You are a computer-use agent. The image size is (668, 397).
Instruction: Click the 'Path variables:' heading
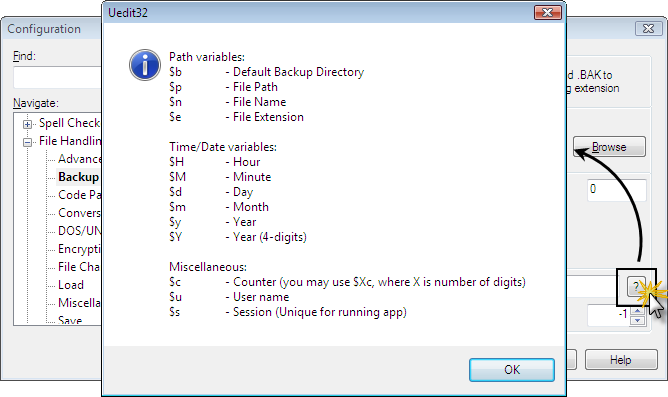point(207,57)
